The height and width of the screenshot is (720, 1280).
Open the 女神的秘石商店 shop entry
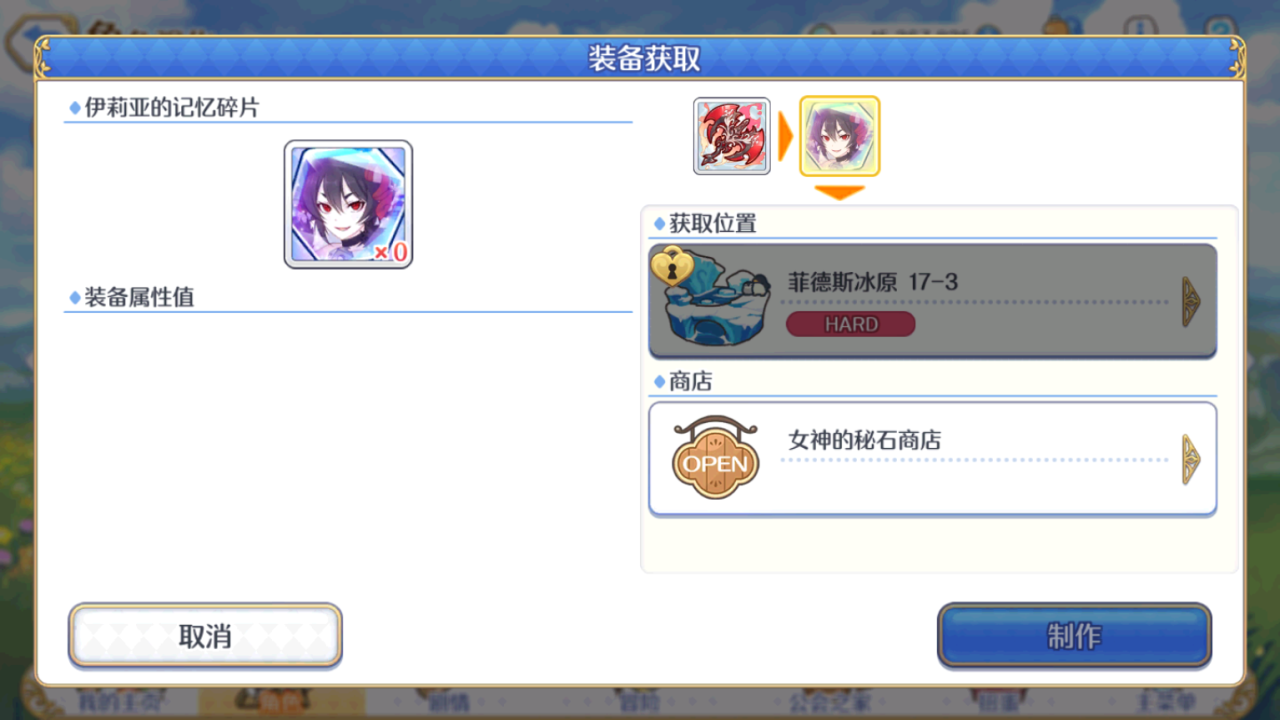(932, 459)
